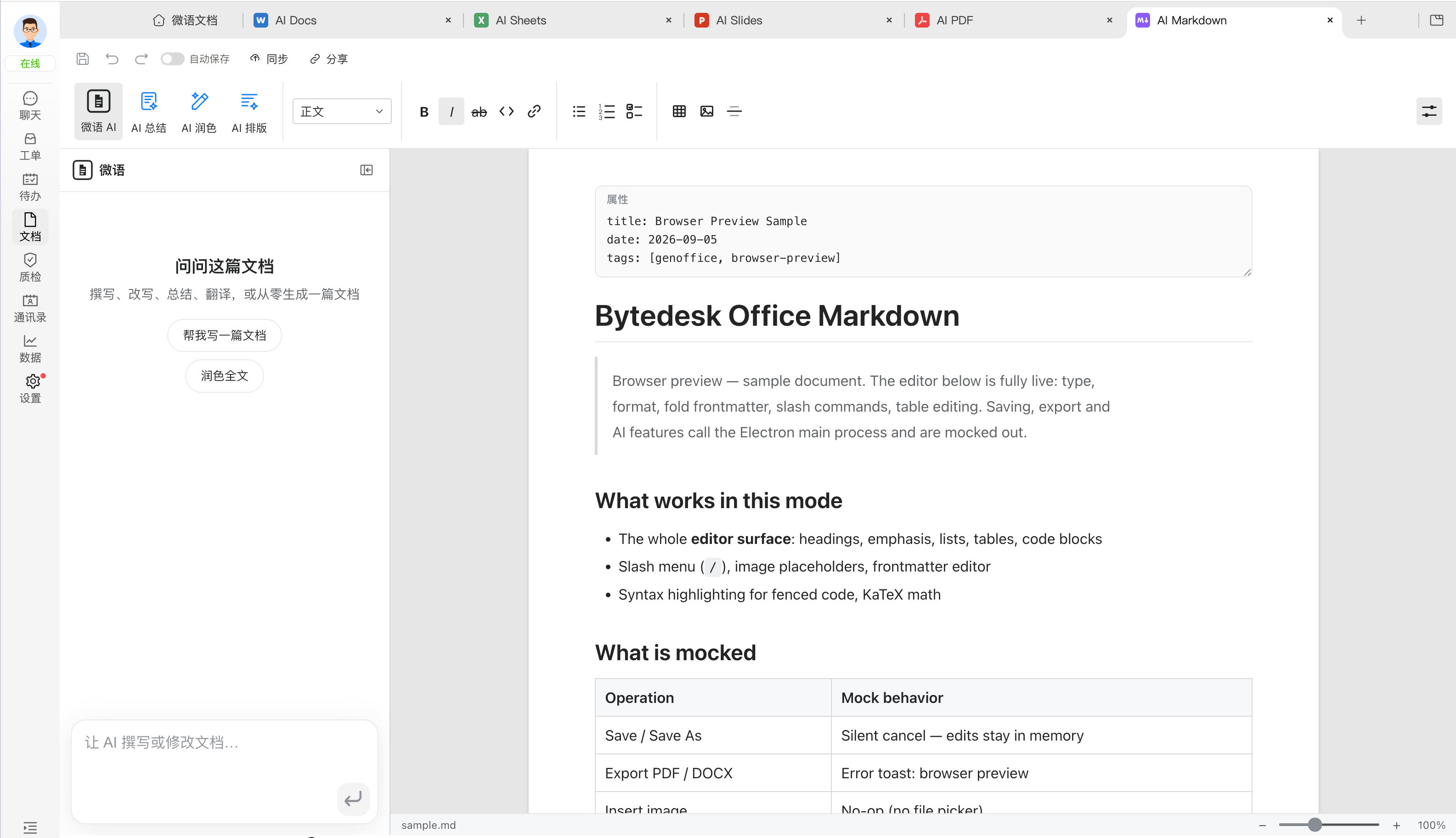Switch to the 微语文档 home tab
Image resolution: width=1456 pixels, height=838 pixels.
click(186, 20)
